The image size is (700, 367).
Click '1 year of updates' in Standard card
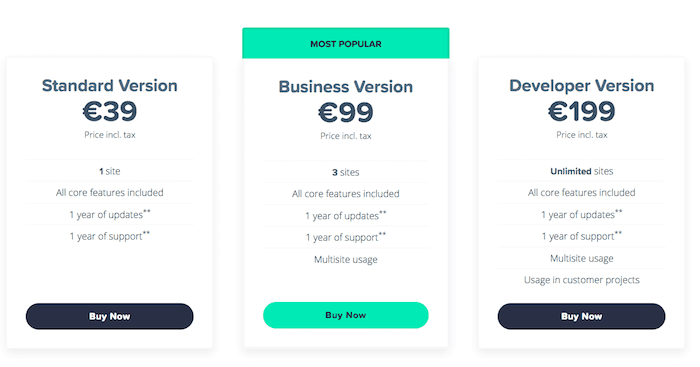click(x=110, y=214)
